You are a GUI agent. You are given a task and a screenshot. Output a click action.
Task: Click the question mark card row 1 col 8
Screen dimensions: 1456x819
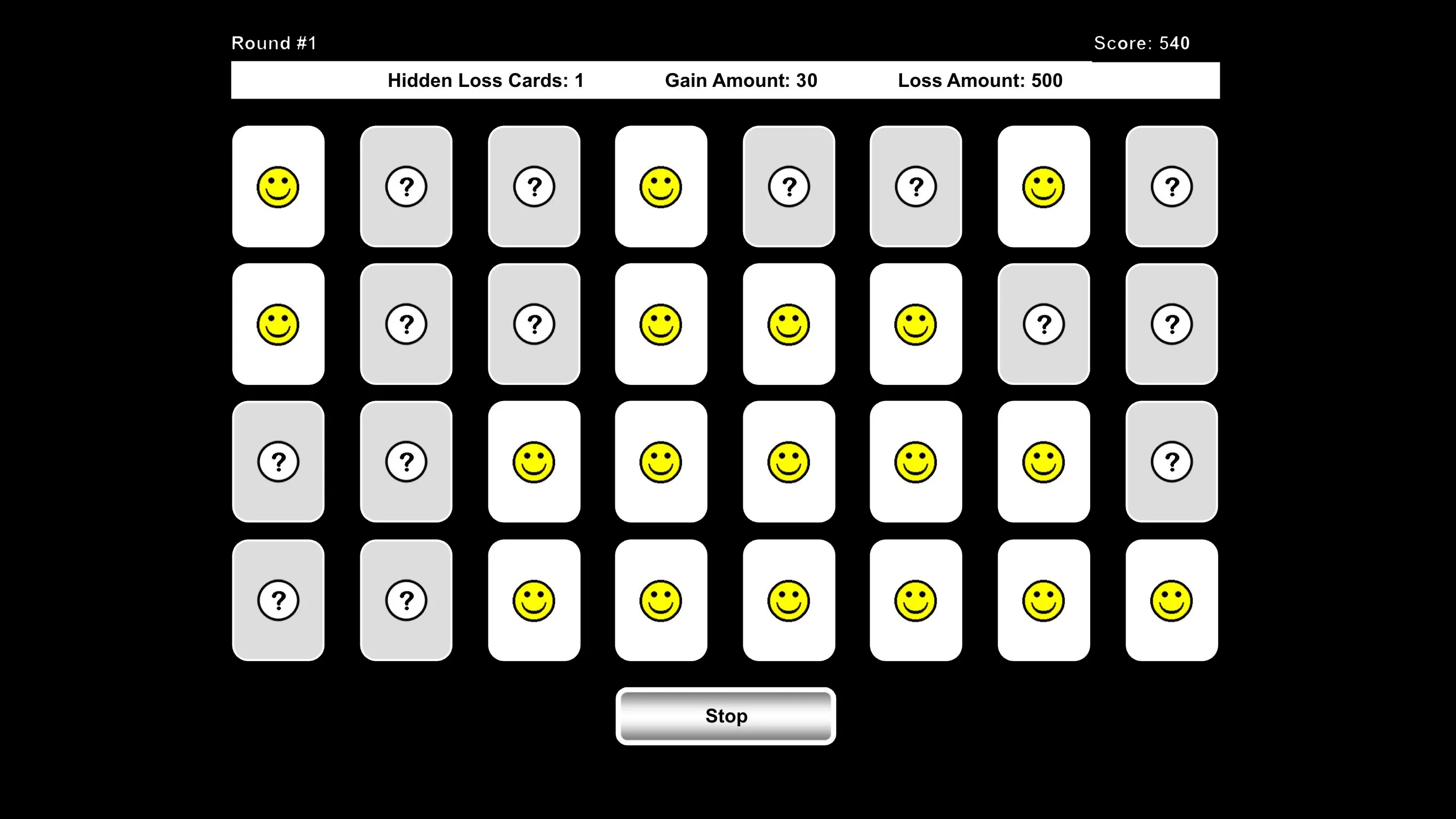1171,186
